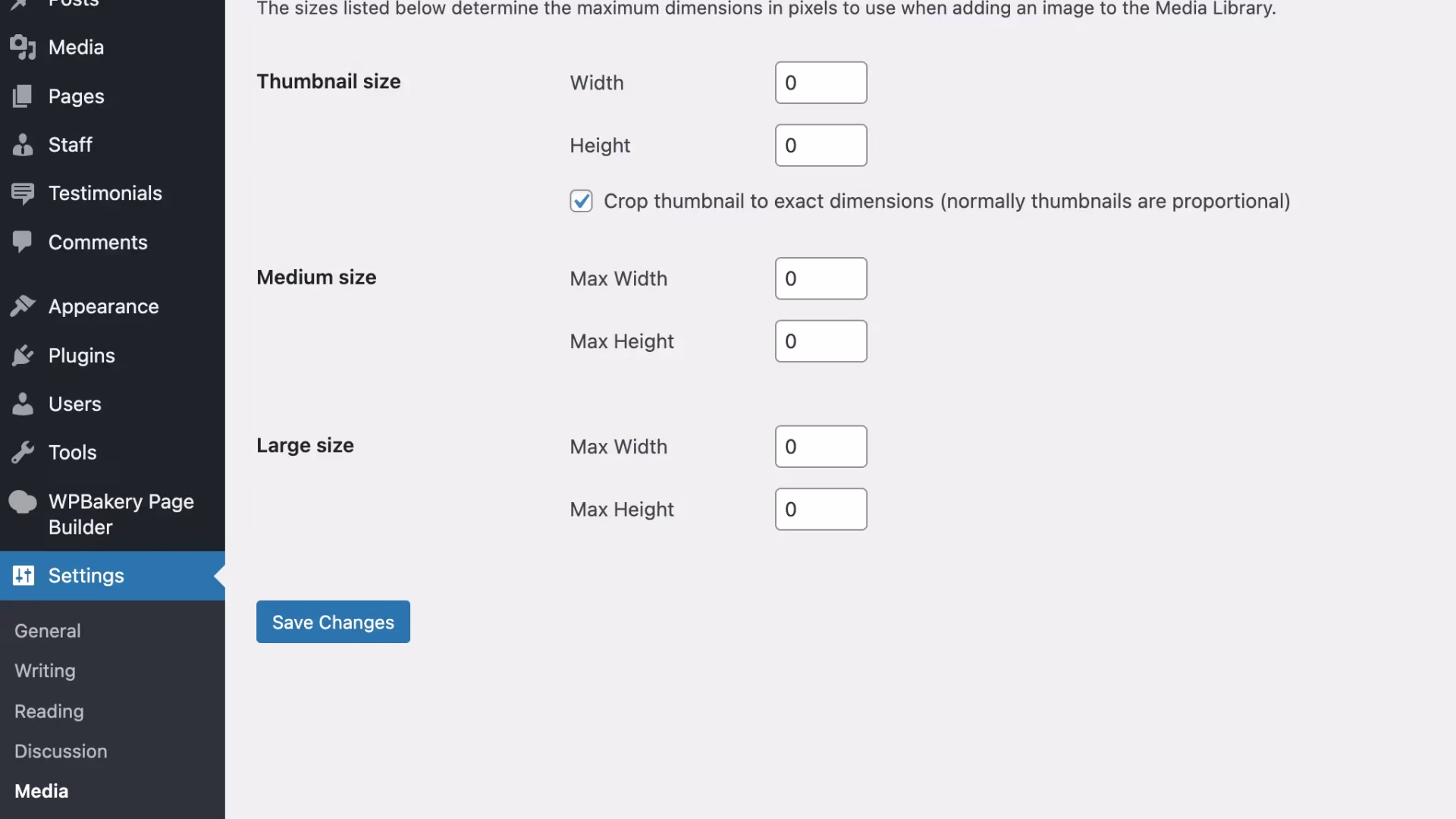Click the Testimonials speech icon
This screenshot has width=1456, height=819.
pos(23,193)
